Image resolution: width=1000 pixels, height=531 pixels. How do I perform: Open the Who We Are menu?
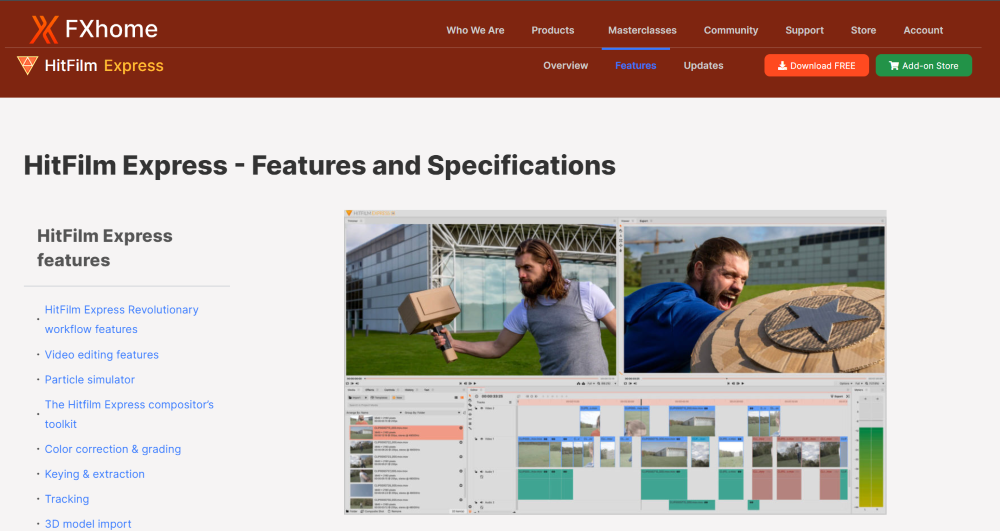click(x=475, y=30)
